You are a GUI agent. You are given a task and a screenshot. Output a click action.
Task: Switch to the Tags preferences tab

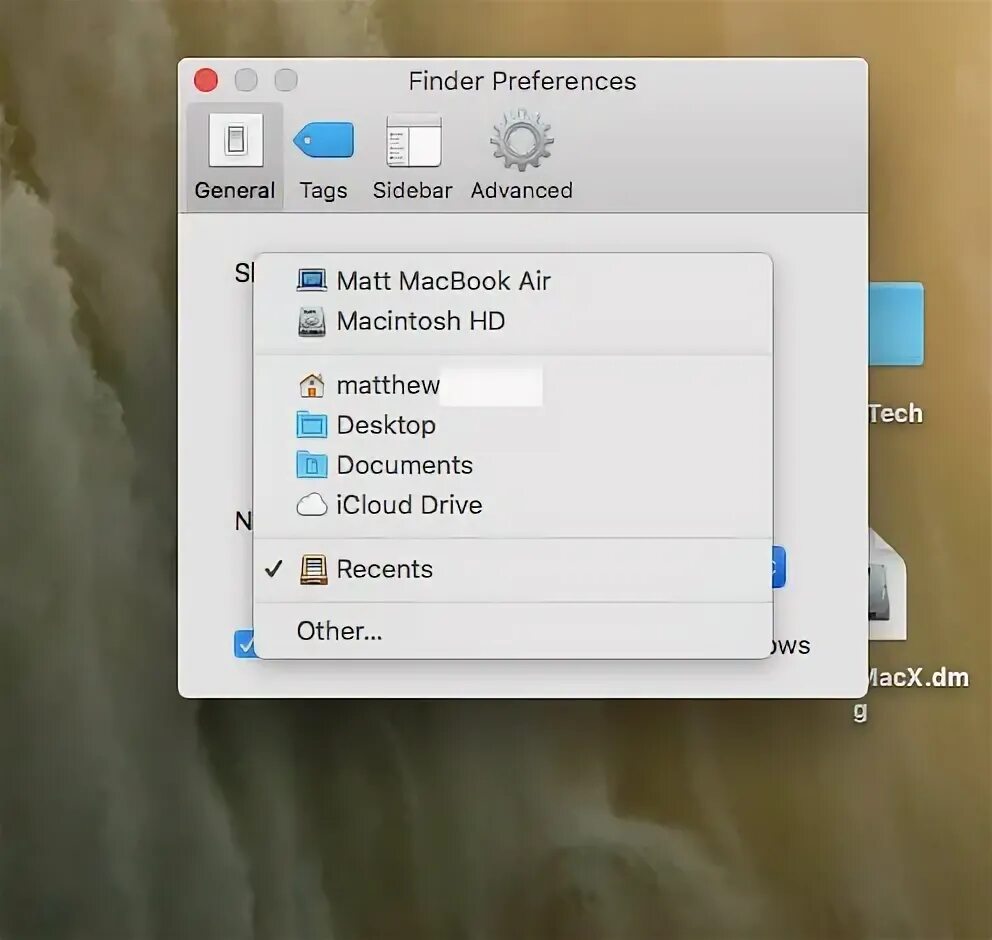pyautogui.click(x=323, y=157)
